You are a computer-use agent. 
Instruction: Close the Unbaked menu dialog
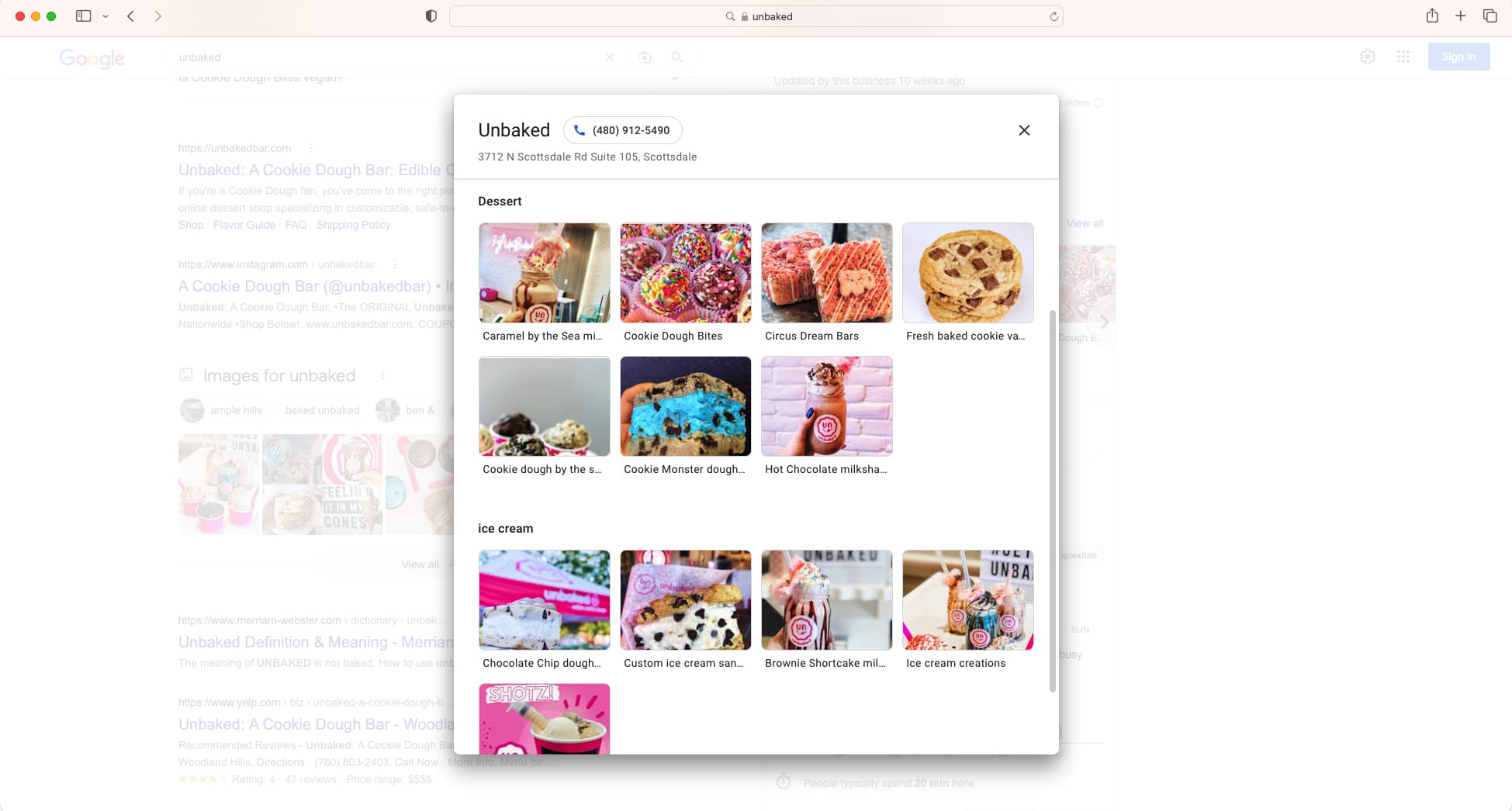coord(1024,130)
